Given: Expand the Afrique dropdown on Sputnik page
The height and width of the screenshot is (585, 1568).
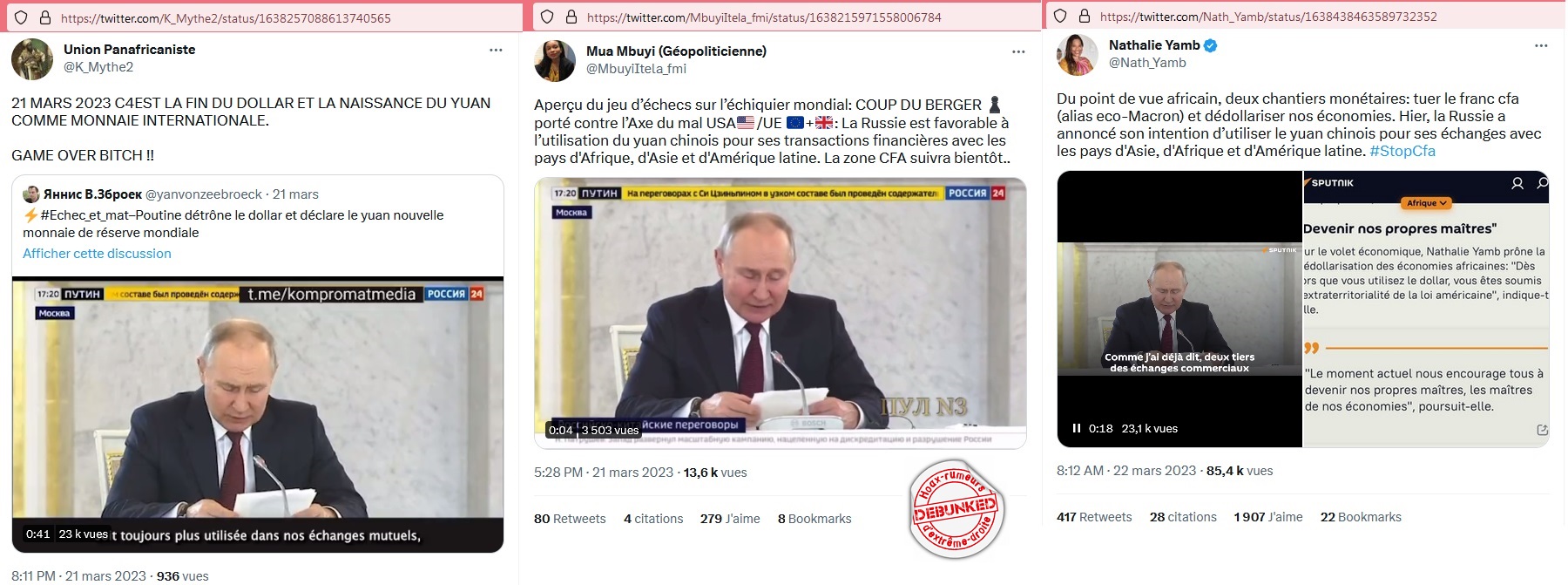Looking at the screenshot, I should pyautogui.click(x=1426, y=203).
